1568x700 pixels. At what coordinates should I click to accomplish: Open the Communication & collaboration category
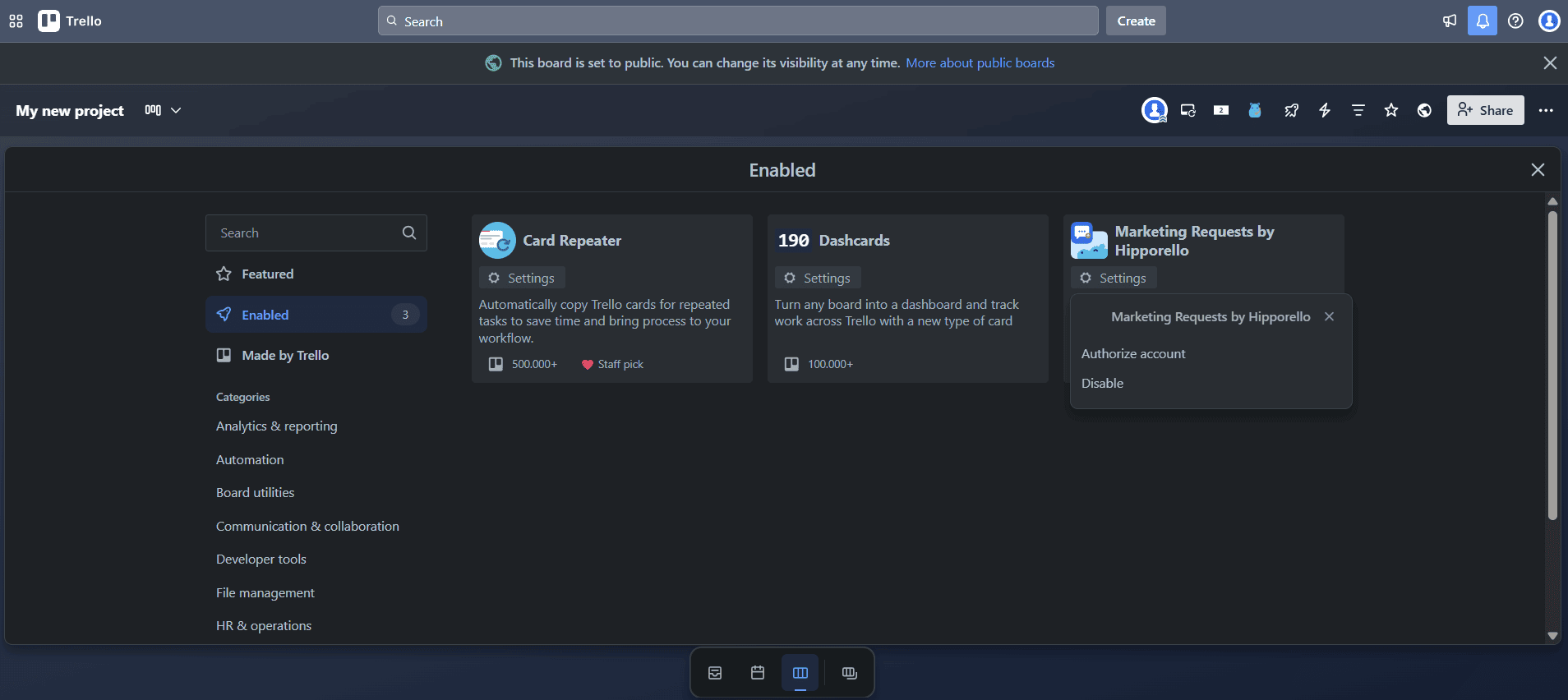[x=307, y=526]
